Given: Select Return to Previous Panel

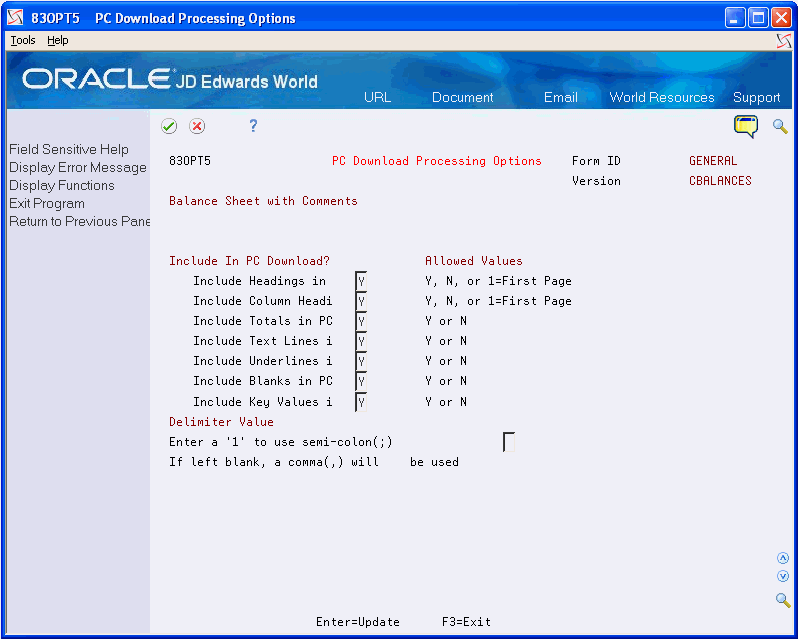Looking at the screenshot, I should 79,221.
